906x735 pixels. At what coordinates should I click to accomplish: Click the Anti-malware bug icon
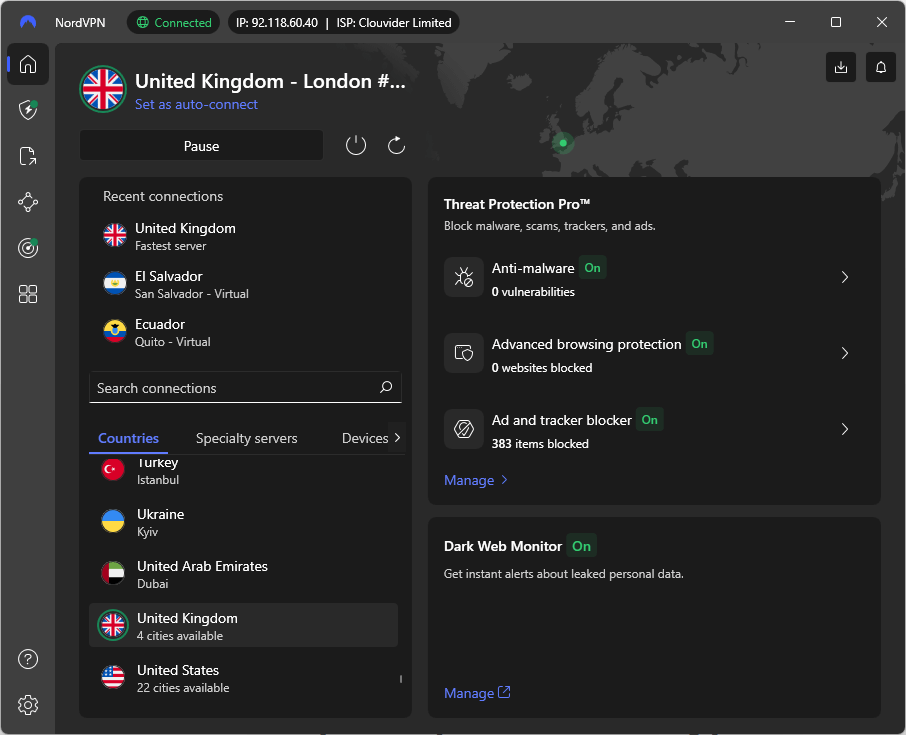[463, 277]
